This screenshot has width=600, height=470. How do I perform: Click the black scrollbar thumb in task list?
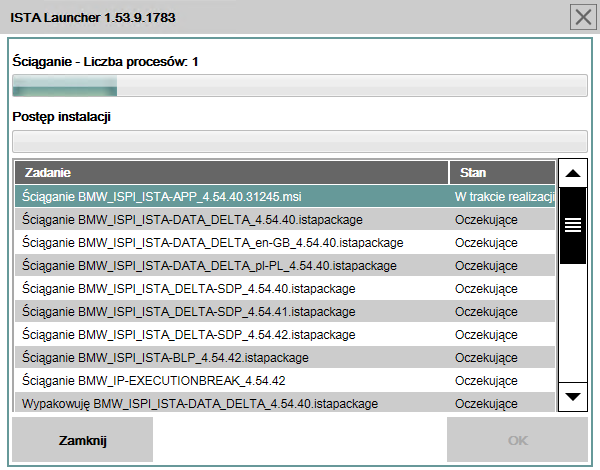[572, 225]
